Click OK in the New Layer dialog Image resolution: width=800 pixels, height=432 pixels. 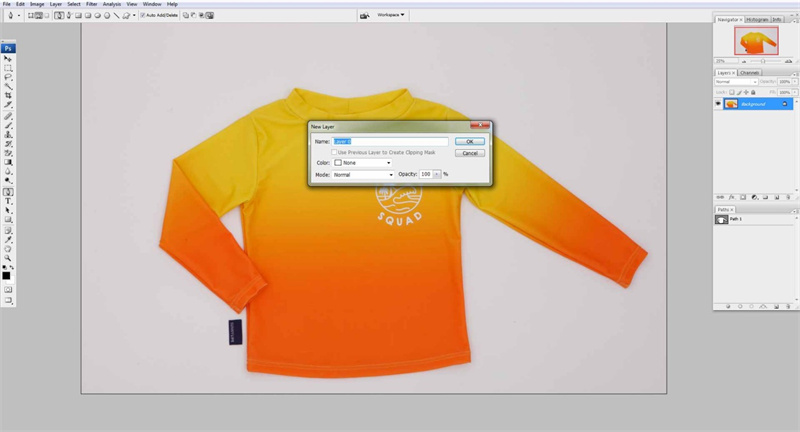[470, 142]
